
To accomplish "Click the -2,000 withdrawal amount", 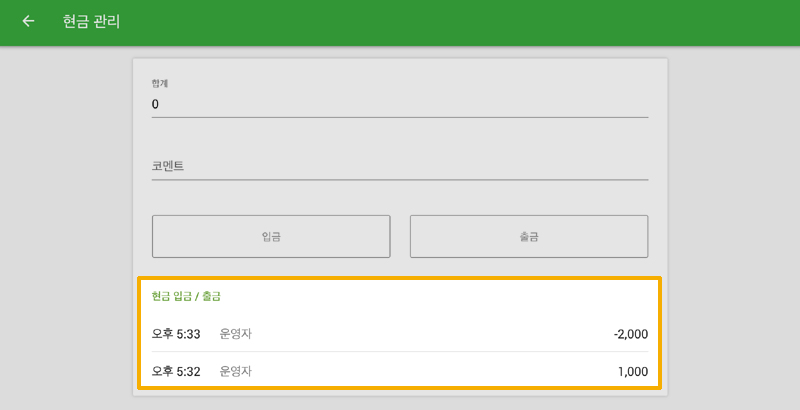I will pyautogui.click(x=630, y=333).
